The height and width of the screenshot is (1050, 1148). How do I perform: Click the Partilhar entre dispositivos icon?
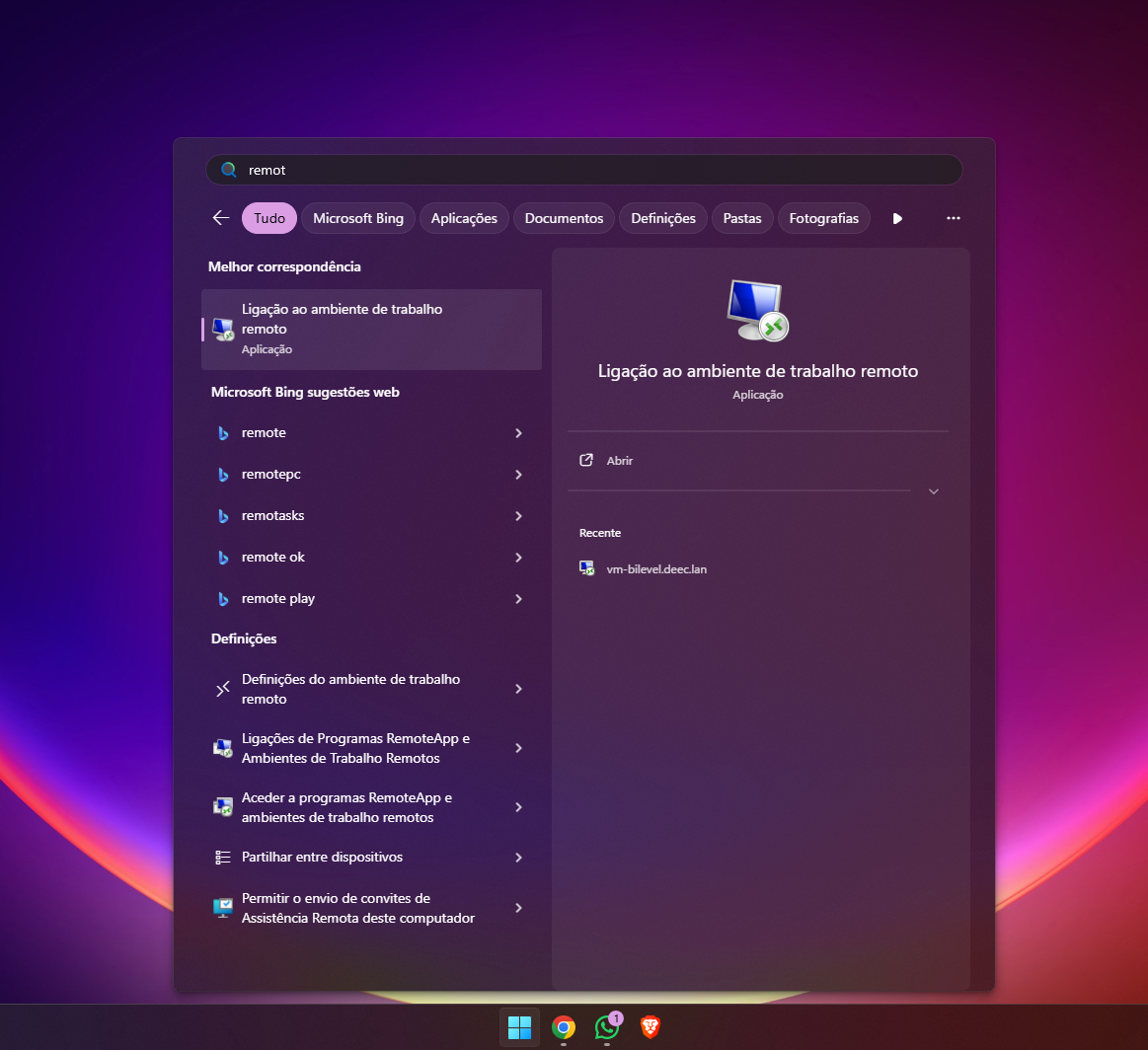tap(222, 858)
